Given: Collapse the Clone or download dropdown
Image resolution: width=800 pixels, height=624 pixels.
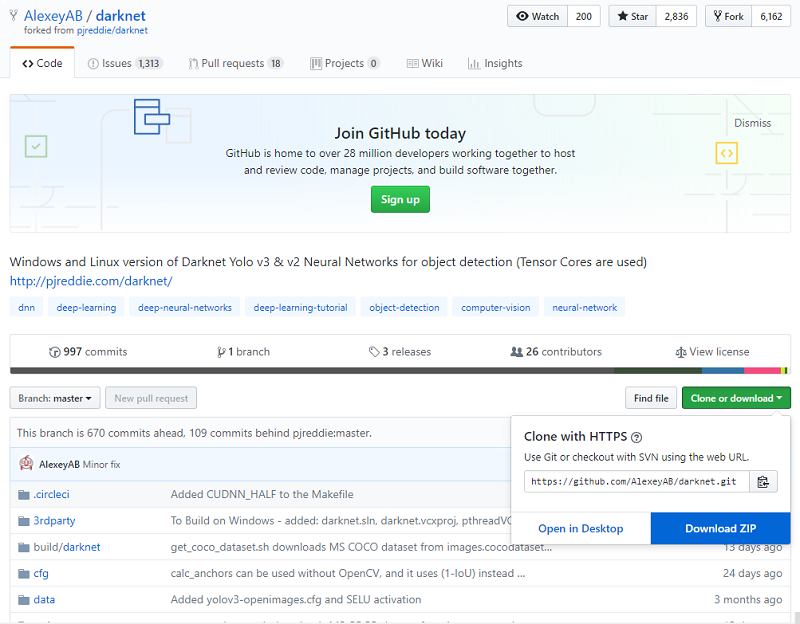Looking at the screenshot, I should (736, 398).
